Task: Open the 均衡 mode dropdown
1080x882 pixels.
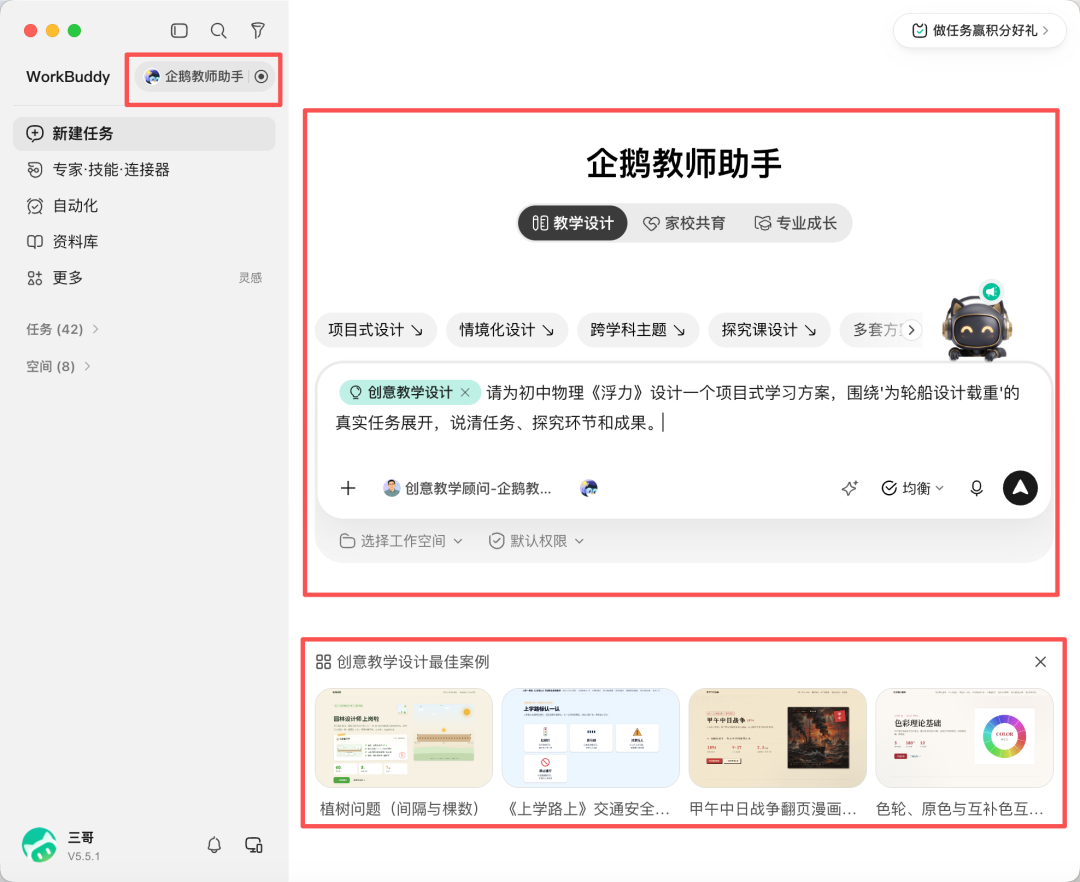Action: [x=913, y=488]
